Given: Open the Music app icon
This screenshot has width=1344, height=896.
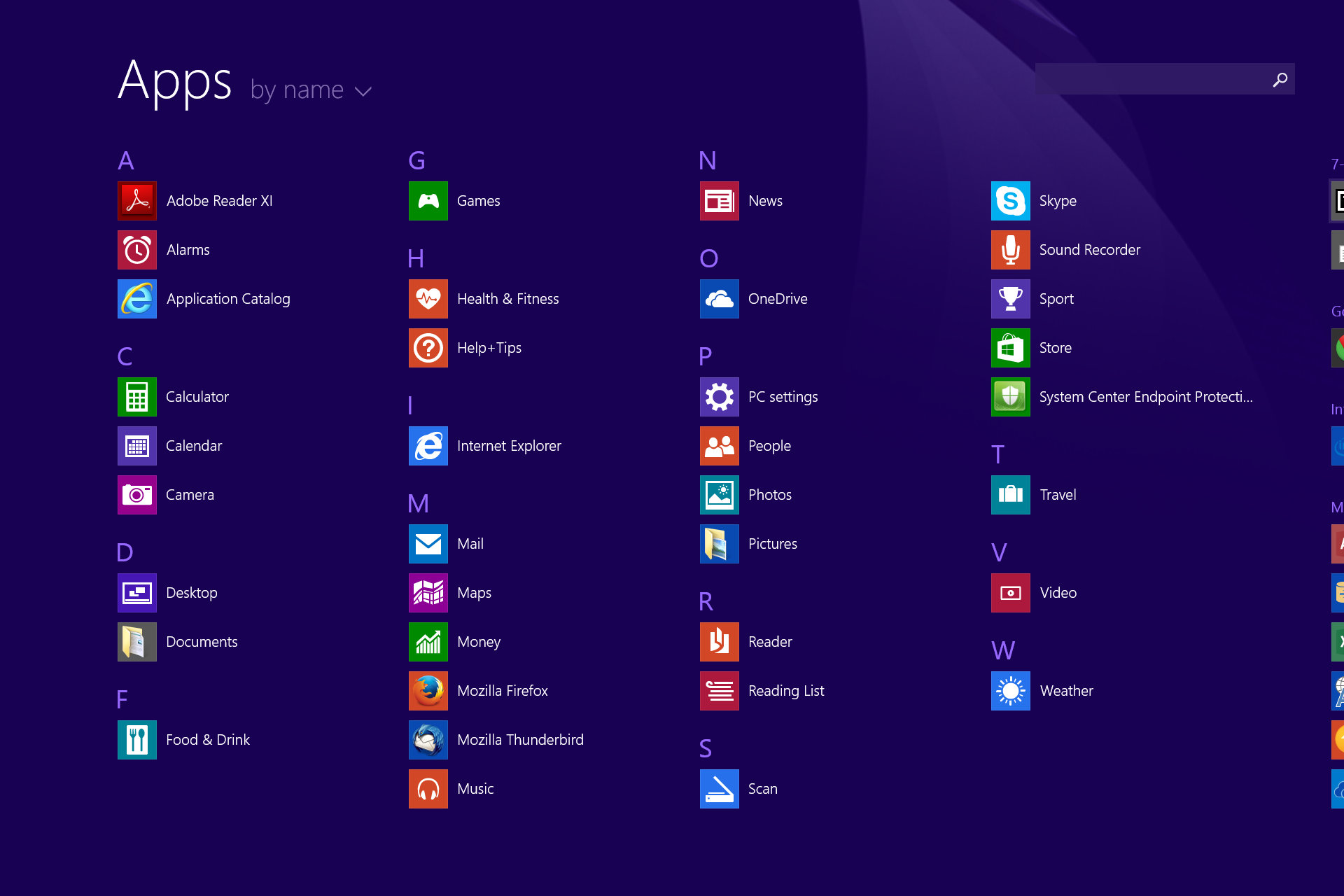Looking at the screenshot, I should tap(428, 789).
